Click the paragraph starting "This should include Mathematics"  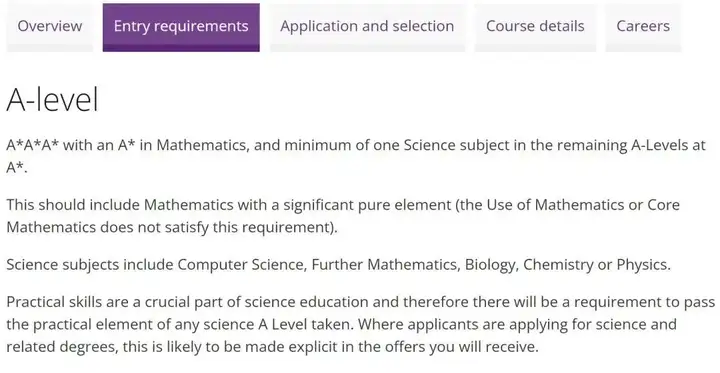pyautogui.click(x=343, y=216)
